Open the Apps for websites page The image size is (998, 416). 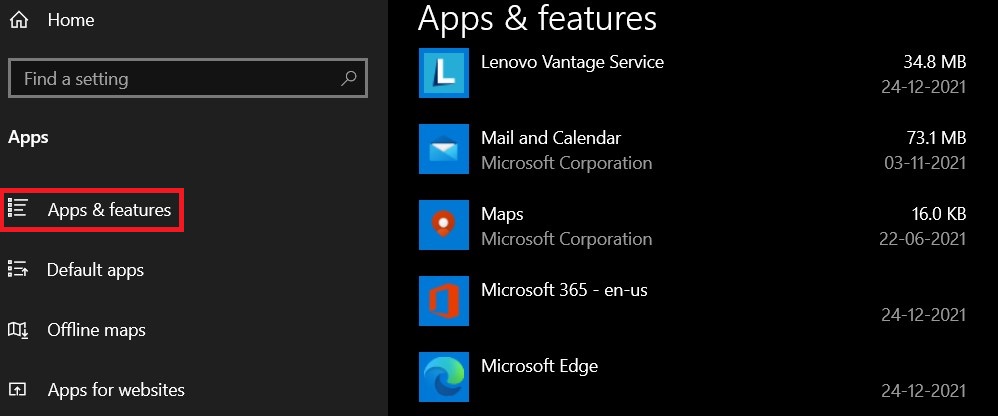pos(116,390)
